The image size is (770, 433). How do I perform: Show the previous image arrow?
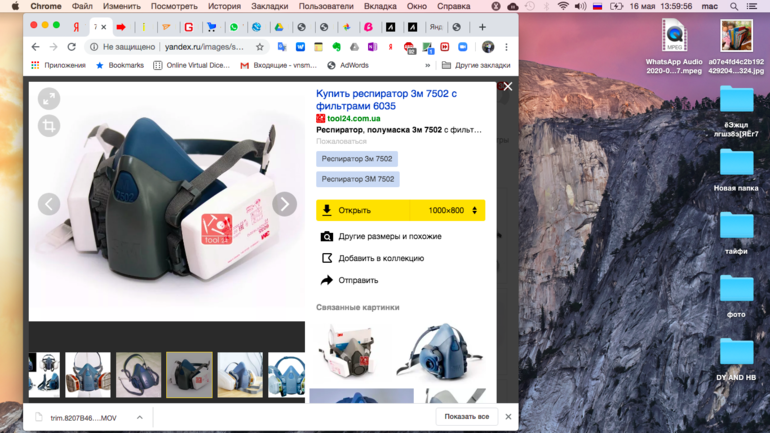pyautogui.click(x=49, y=204)
